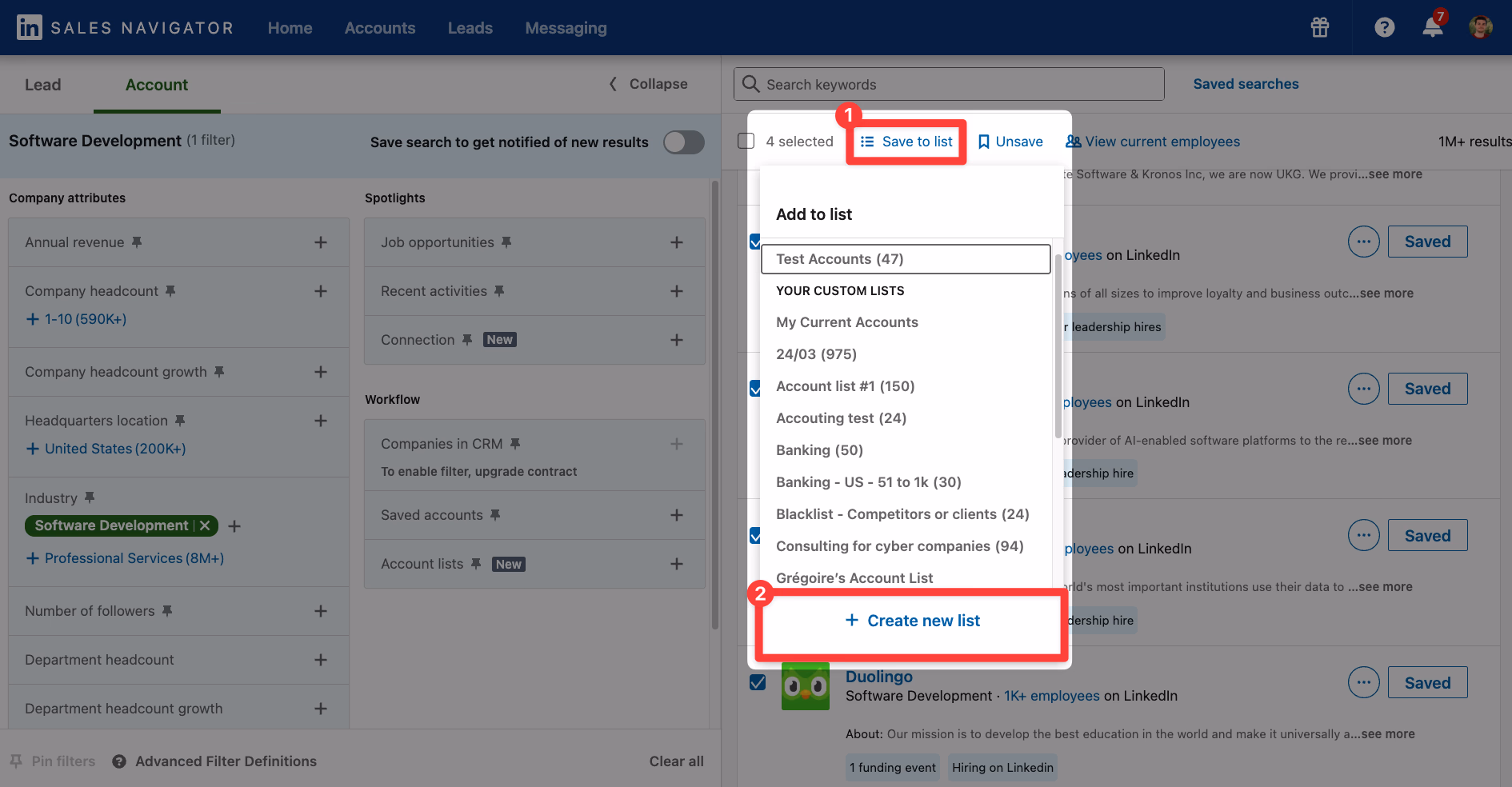The width and height of the screenshot is (1512, 787).
Task: Open the profile avatar menu
Action: 1481,27
